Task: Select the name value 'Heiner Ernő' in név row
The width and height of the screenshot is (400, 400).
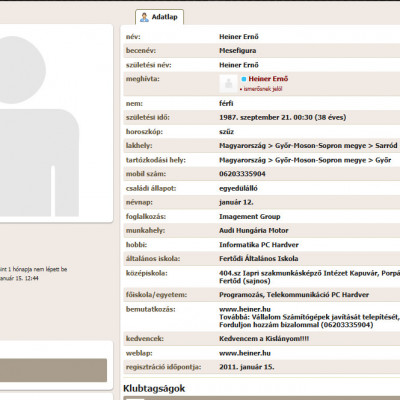Action: pyautogui.click(x=239, y=37)
